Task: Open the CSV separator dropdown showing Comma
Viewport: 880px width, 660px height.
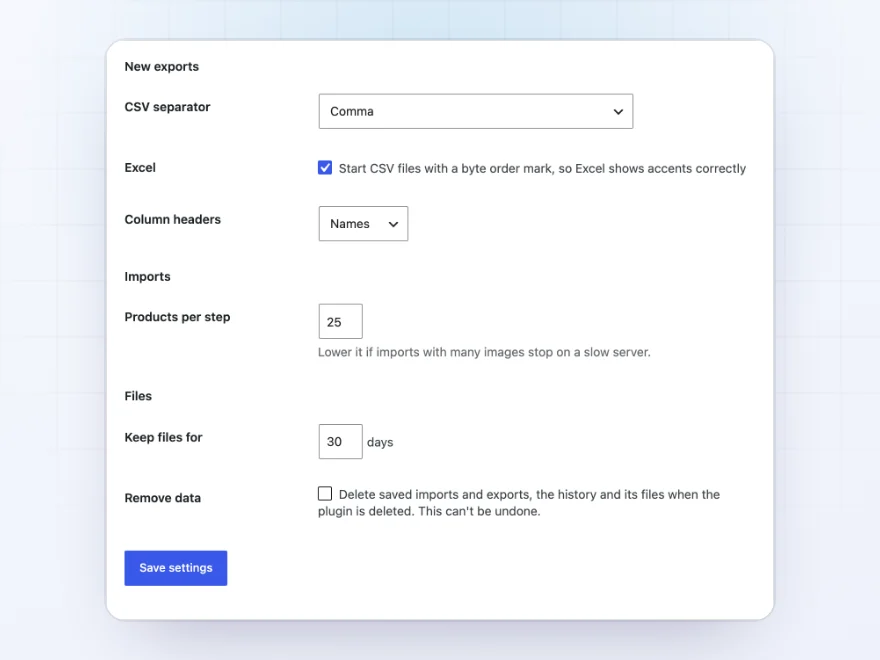Action: tap(475, 111)
